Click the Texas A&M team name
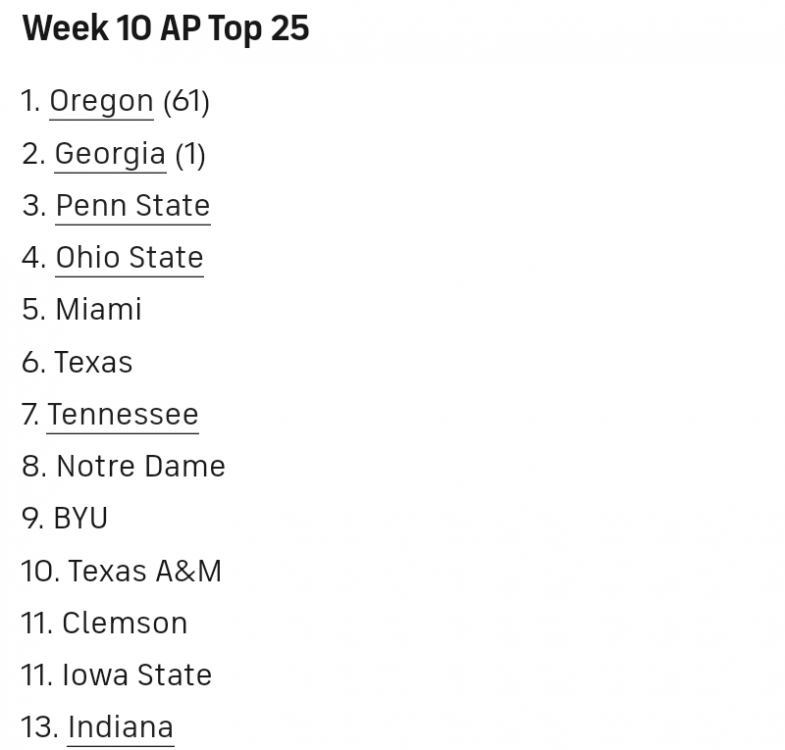 pyautogui.click(x=145, y=571)
